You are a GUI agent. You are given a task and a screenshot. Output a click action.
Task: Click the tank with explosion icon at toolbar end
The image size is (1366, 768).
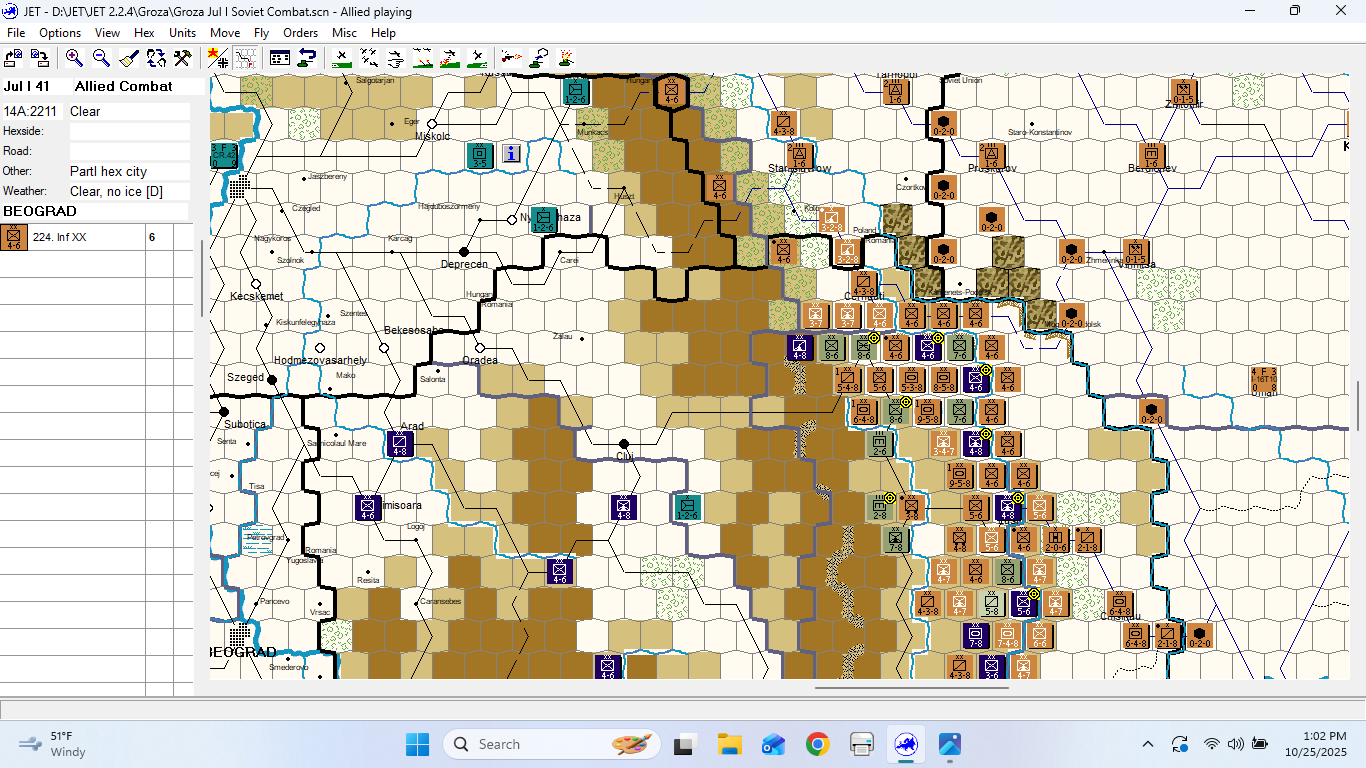(x=565, y=58)
